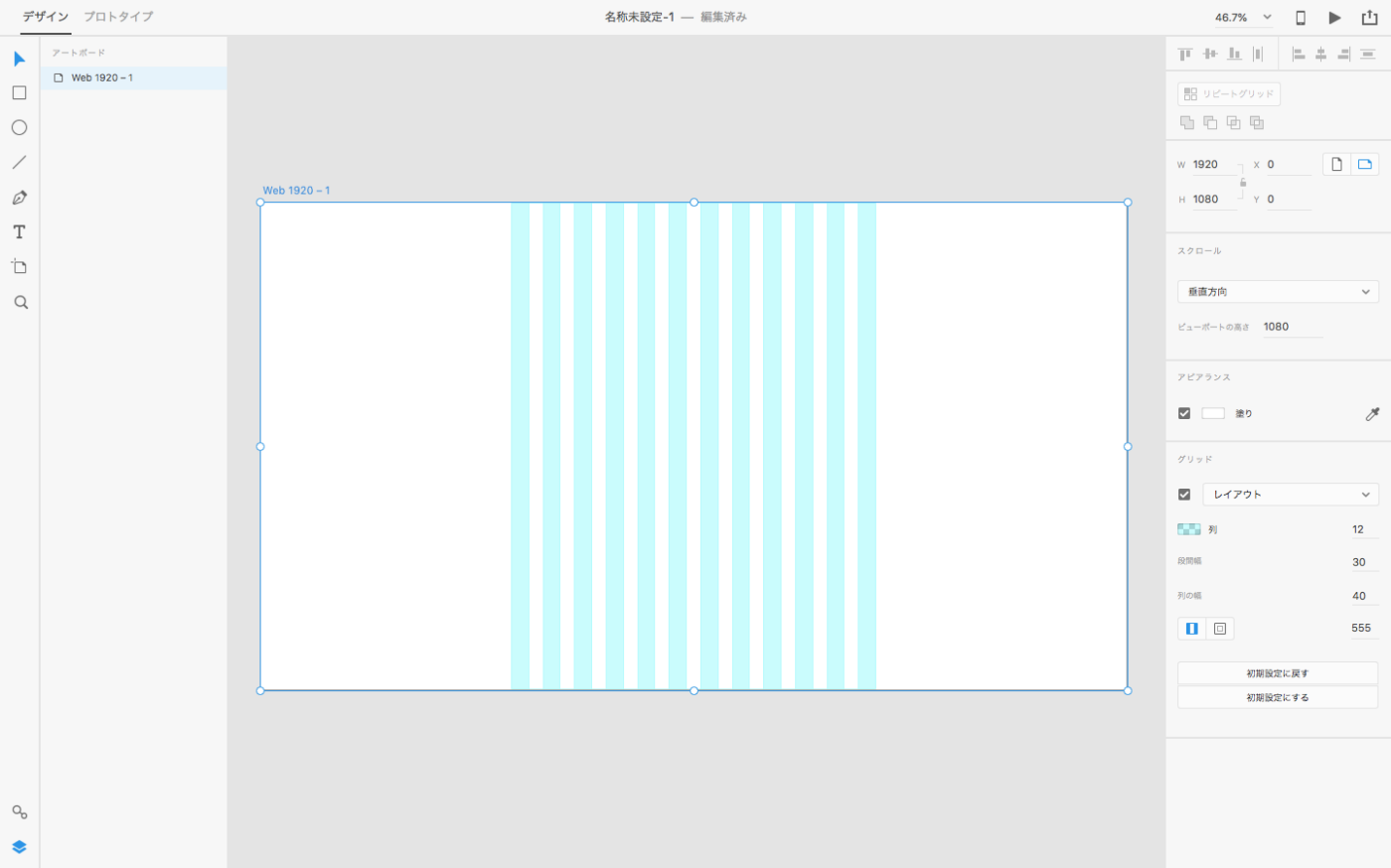
Task: Edit the H height field 1080
Action: point(1214,200)
